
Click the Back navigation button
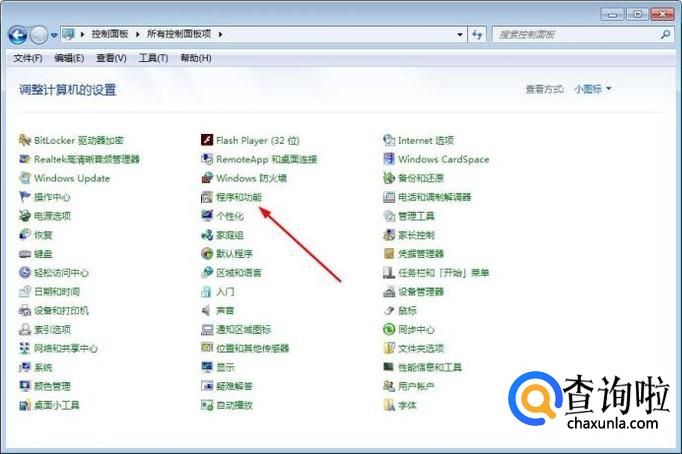pos(18,35)
